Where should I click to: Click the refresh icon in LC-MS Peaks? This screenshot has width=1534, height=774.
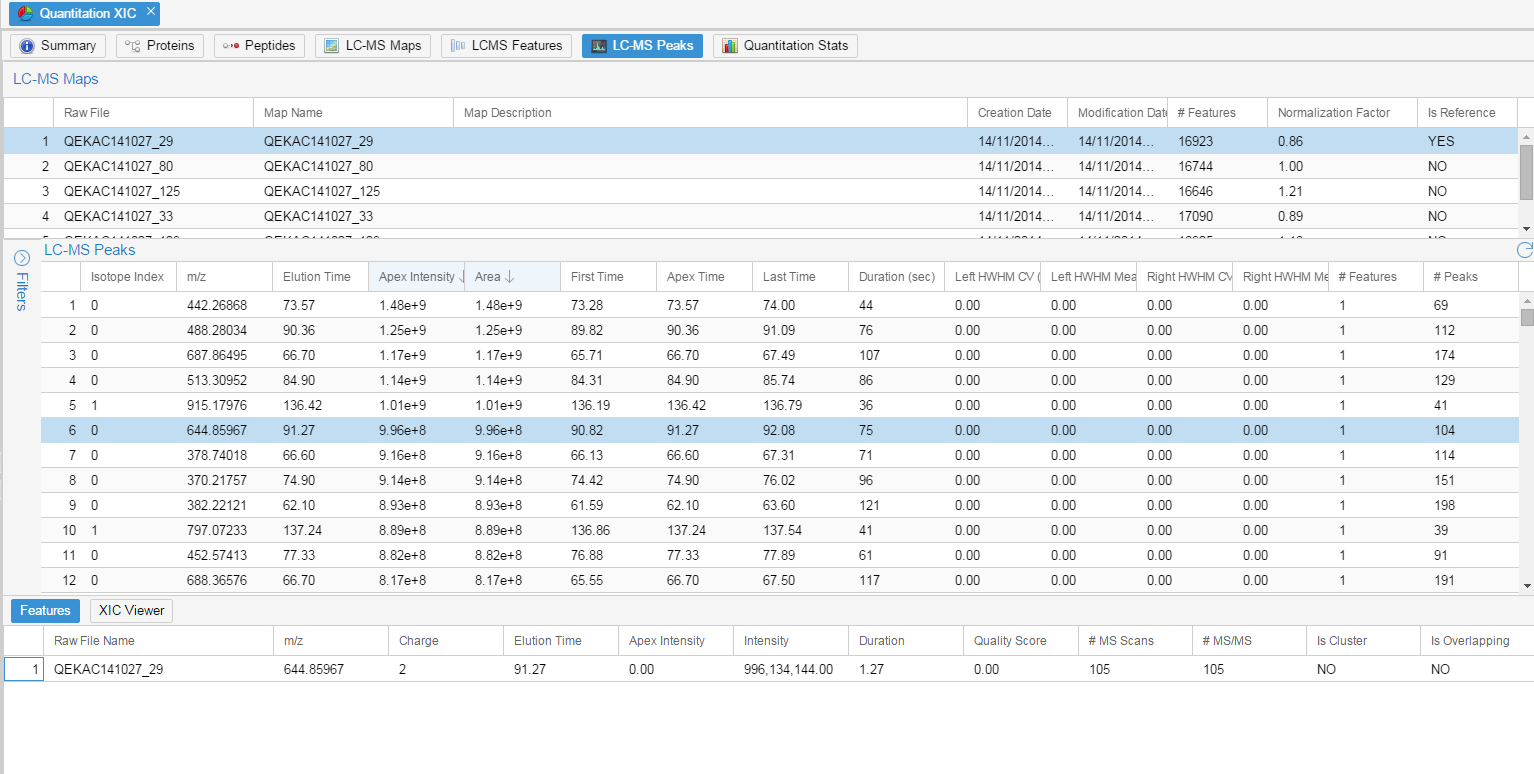(x=1524, y=251)
